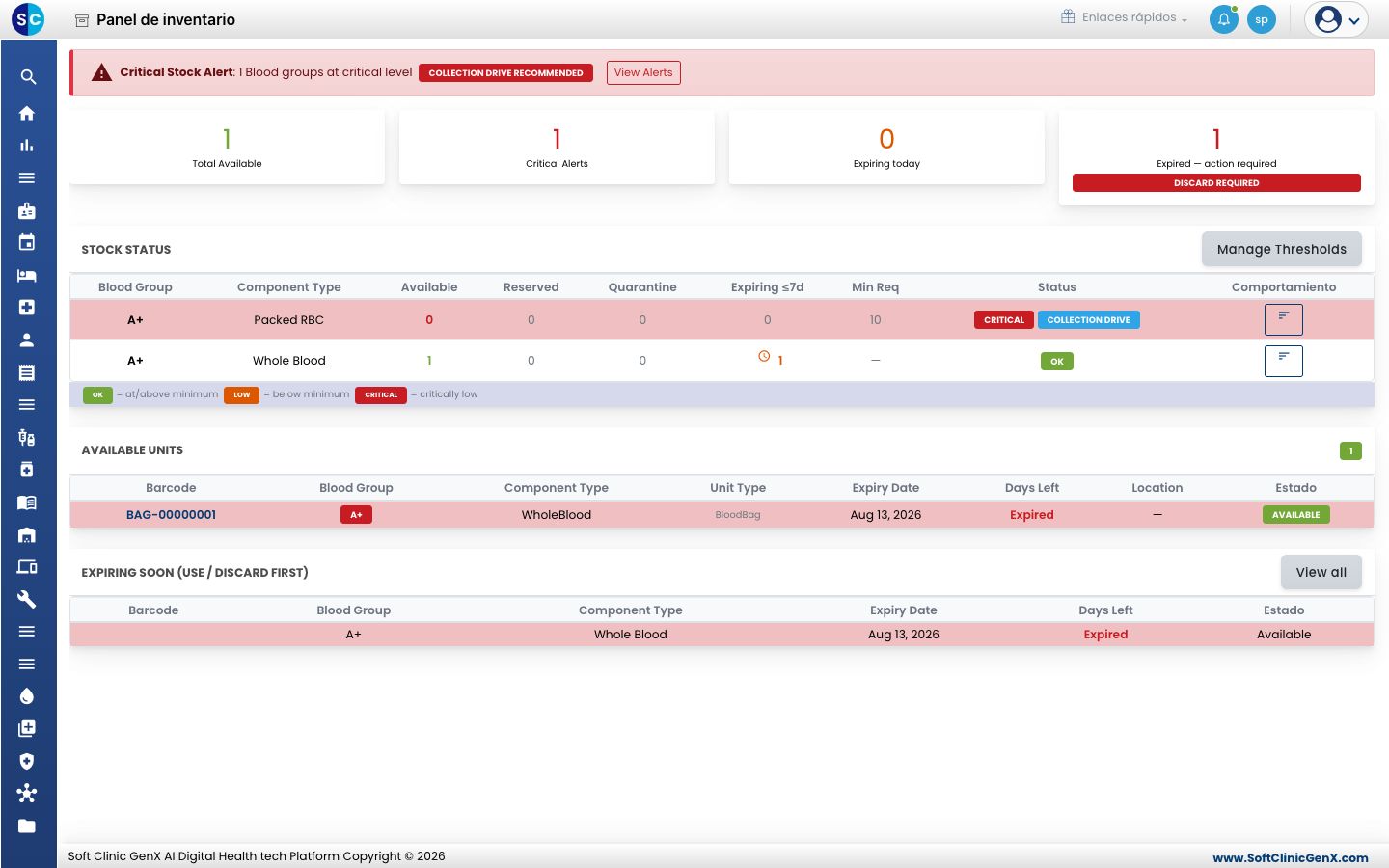Click the Expiring today summary card

886,148
